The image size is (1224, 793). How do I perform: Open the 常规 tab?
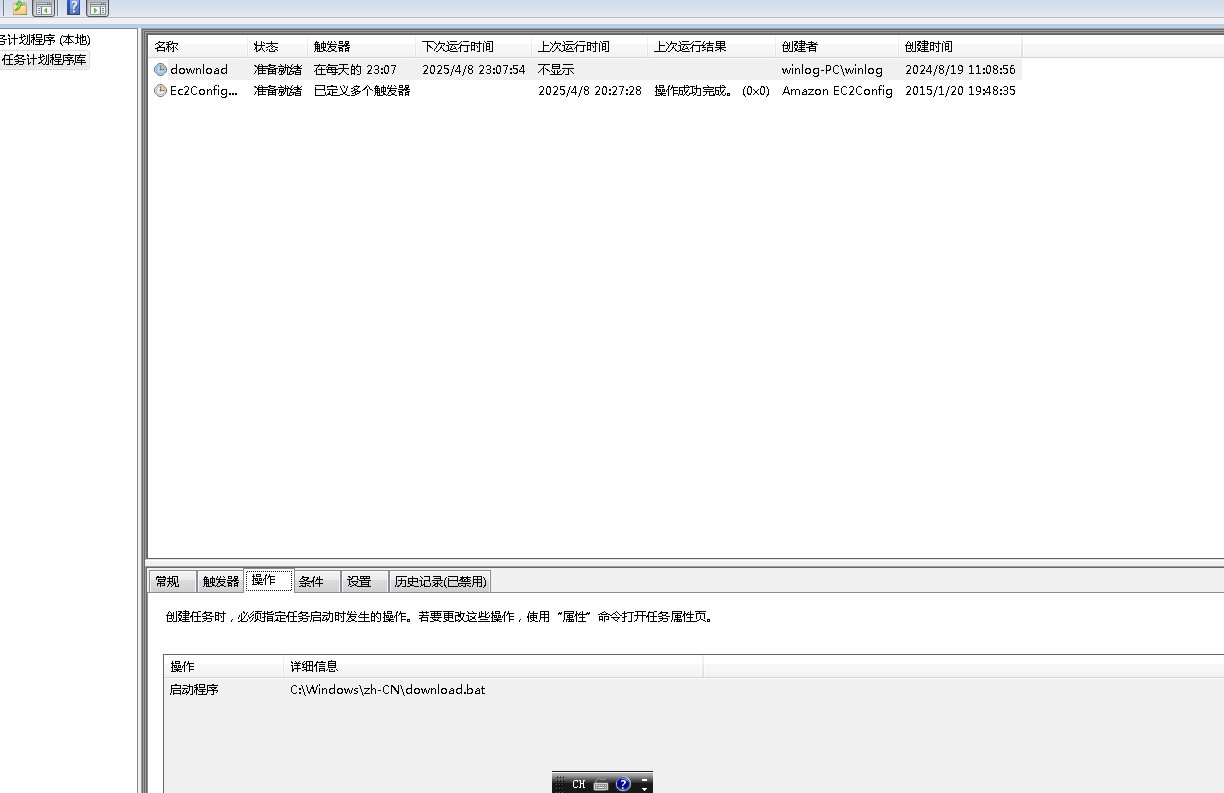click(x=168, y=582)
